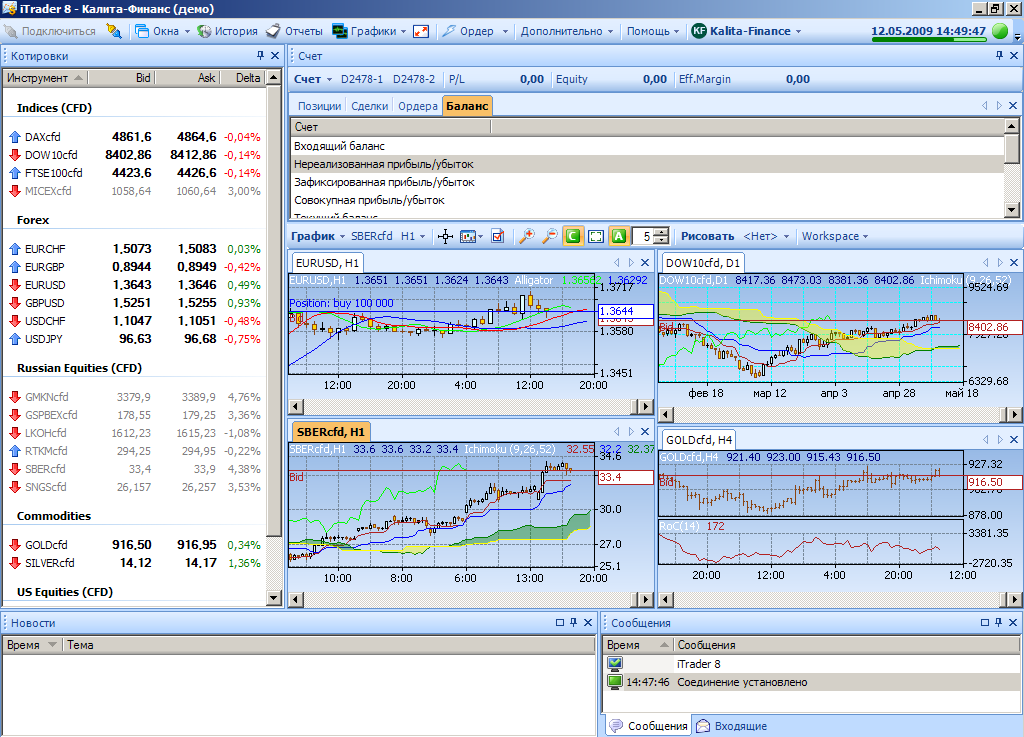The width and height of the screenshot is (1024, 737).
Task: Open История history from toolbar
Action: 228,31
